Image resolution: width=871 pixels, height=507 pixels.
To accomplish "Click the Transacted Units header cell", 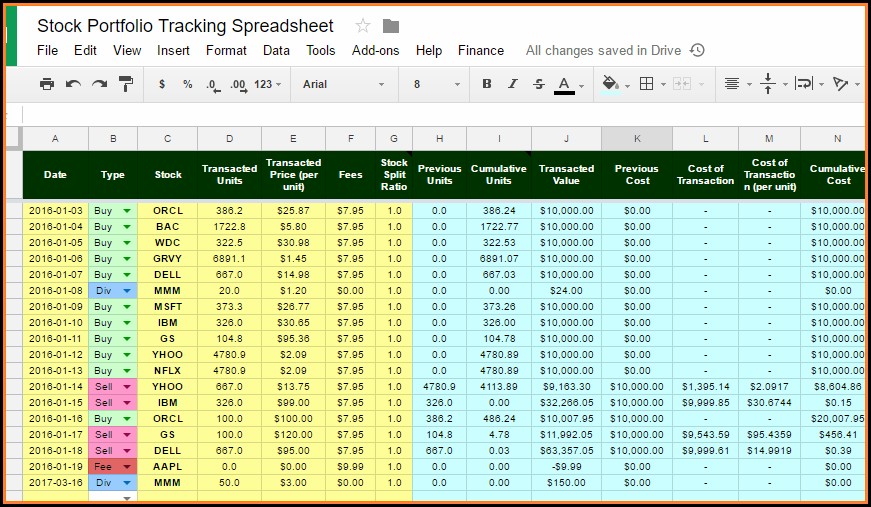I will [x=229, y=174].
